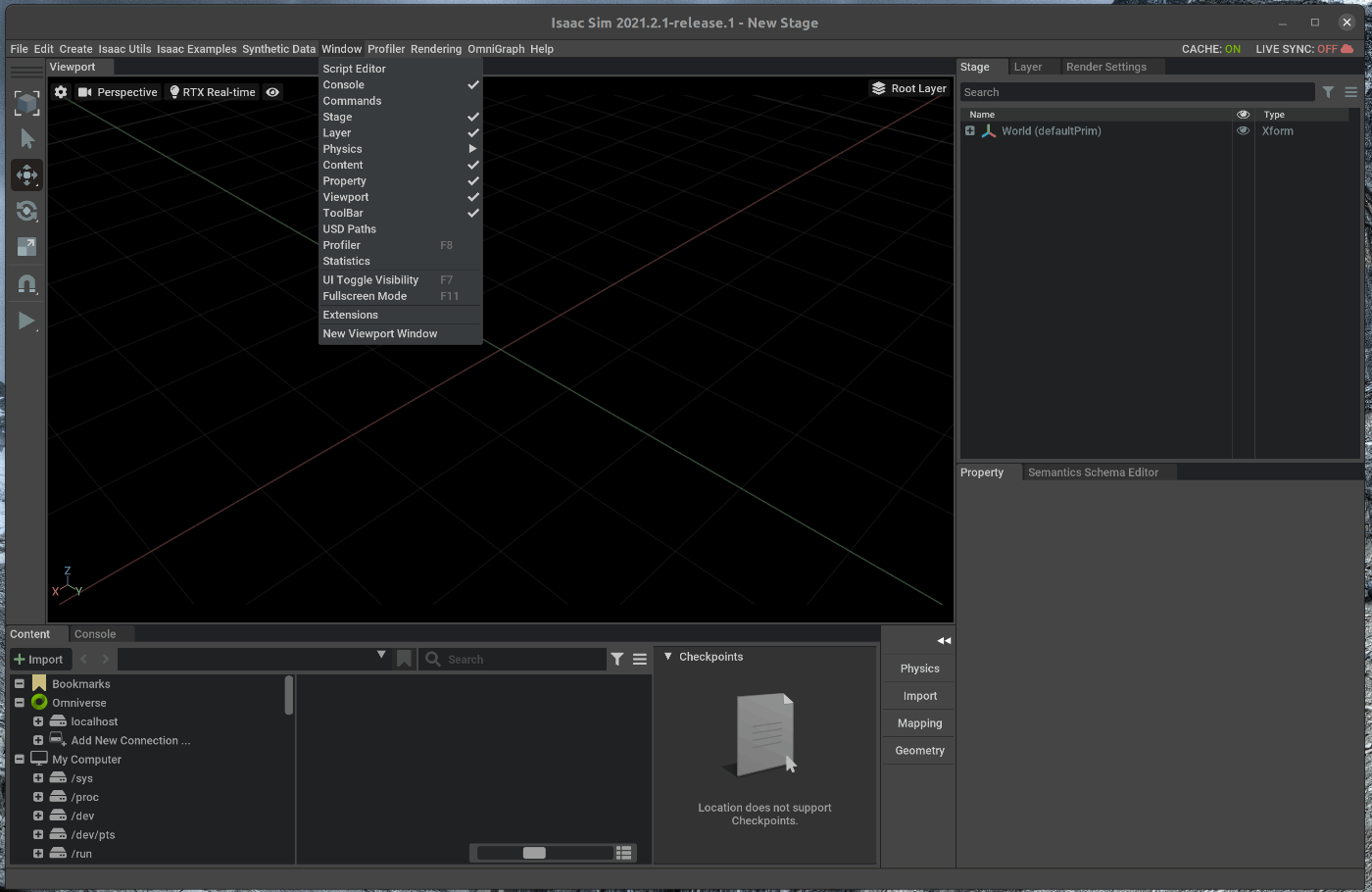Open the Semantics Schema Editor tab

[x=1094, y=472]
